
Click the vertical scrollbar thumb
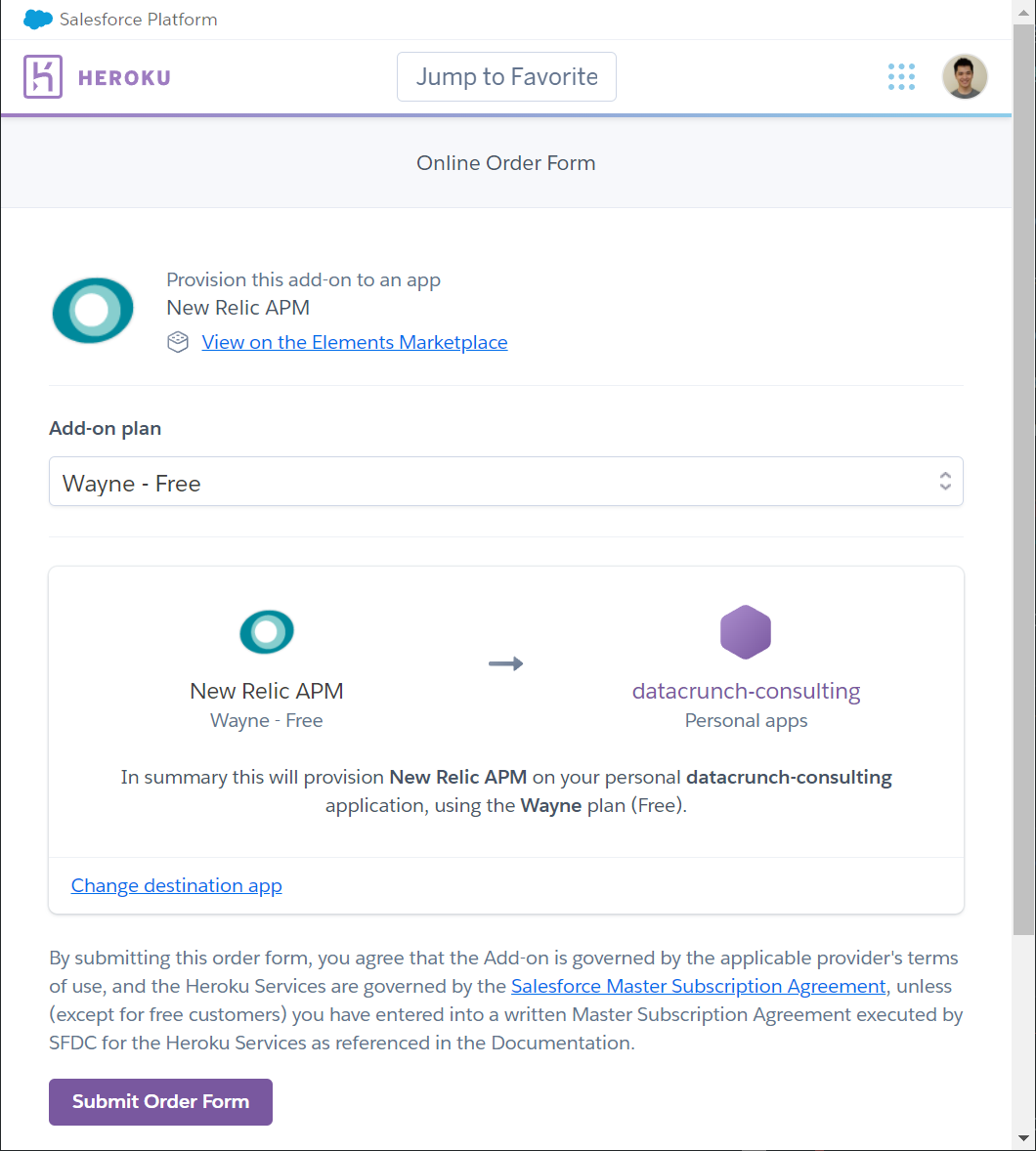click(x=1023, y=480)
